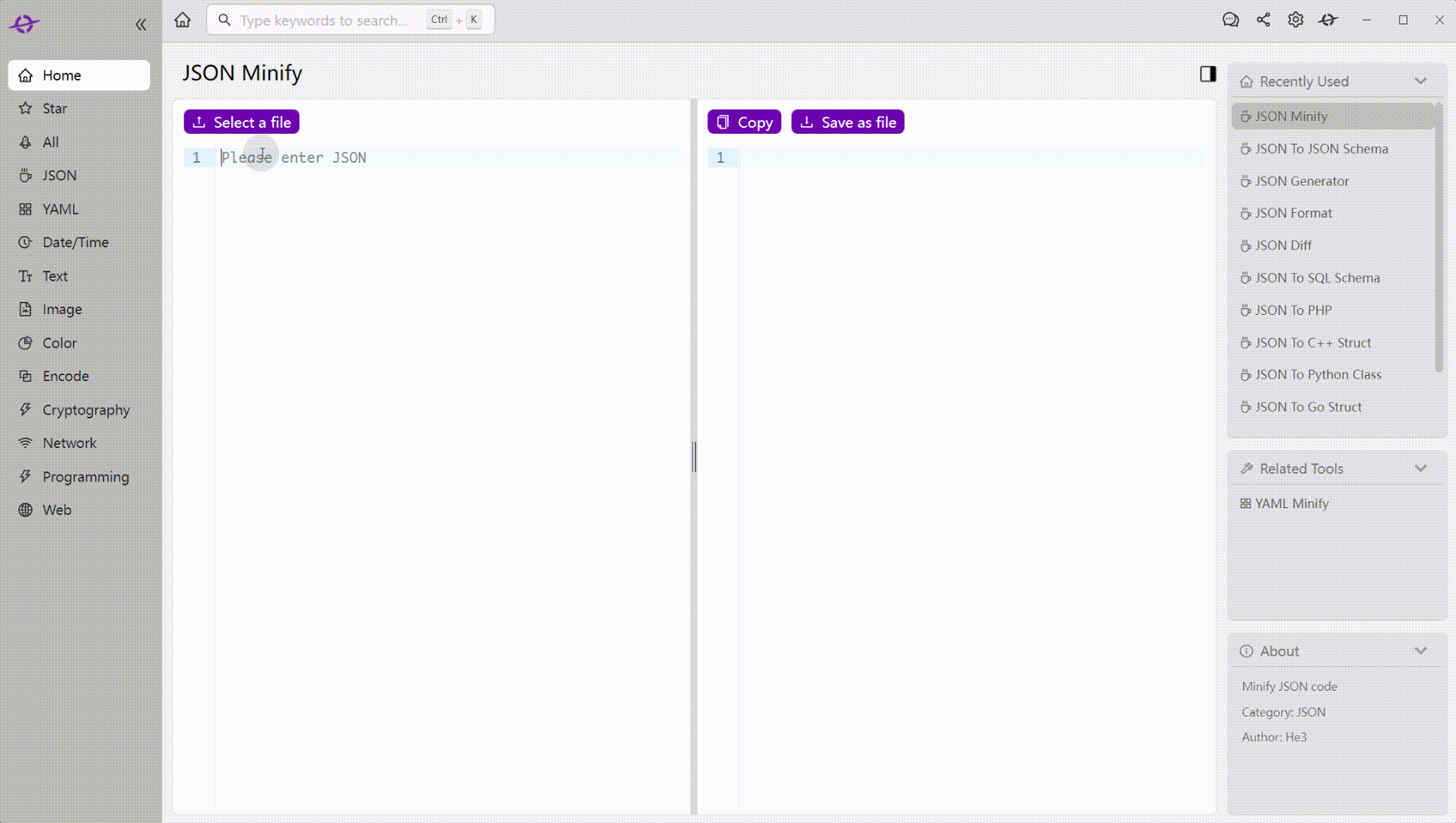
Task: Click the Select a file button
Action: click(x=241, y=122)
